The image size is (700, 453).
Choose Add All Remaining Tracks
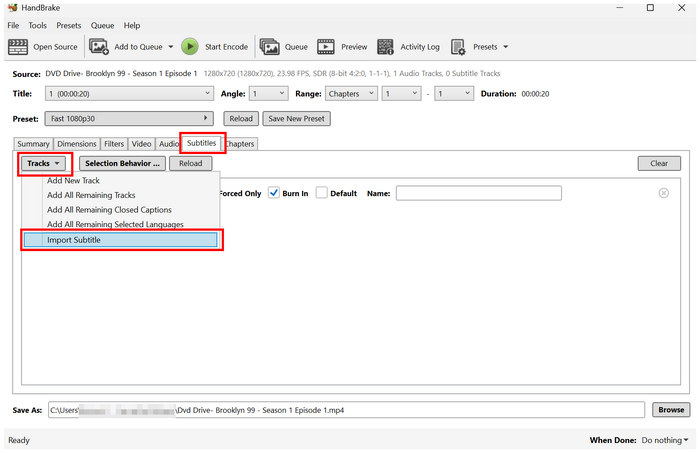(91, 195)
